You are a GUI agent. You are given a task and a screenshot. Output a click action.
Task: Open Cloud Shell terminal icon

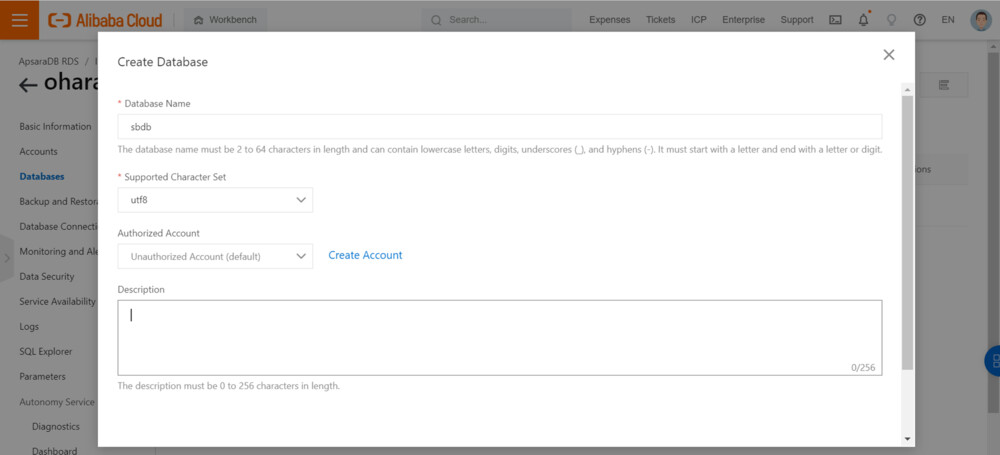pos(835,20)
